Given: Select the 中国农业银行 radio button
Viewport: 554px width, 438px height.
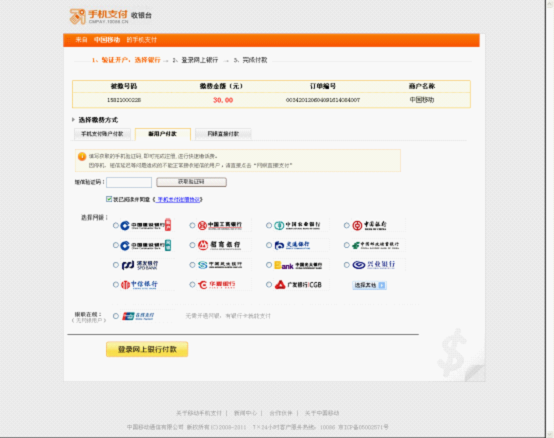Looking at the screenshot, I should 269,225.
